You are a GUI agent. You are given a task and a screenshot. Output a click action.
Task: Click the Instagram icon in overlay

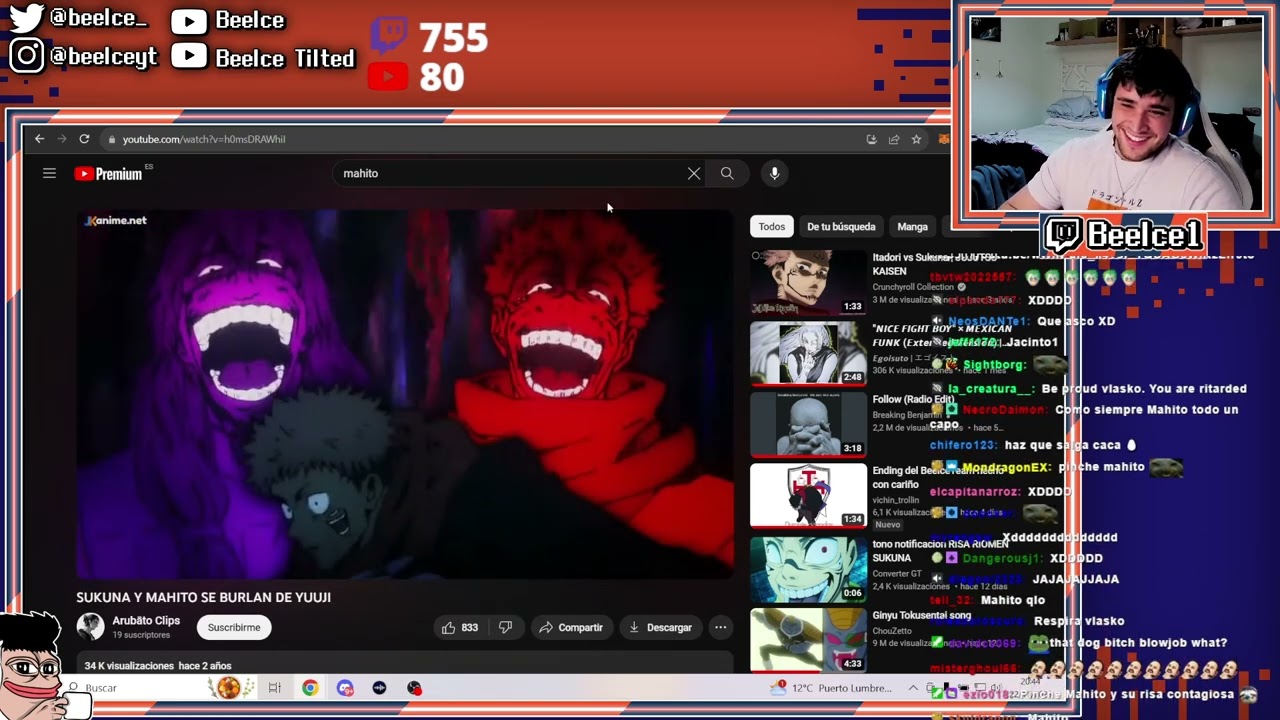[x=26, y=56]
